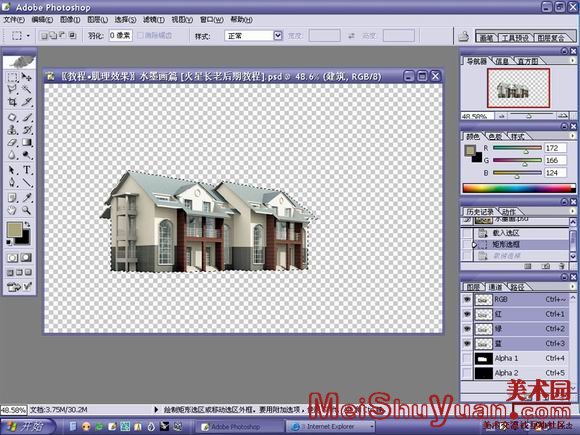
Task: Select the Magic Wand tool
Action: coord(27,89)
